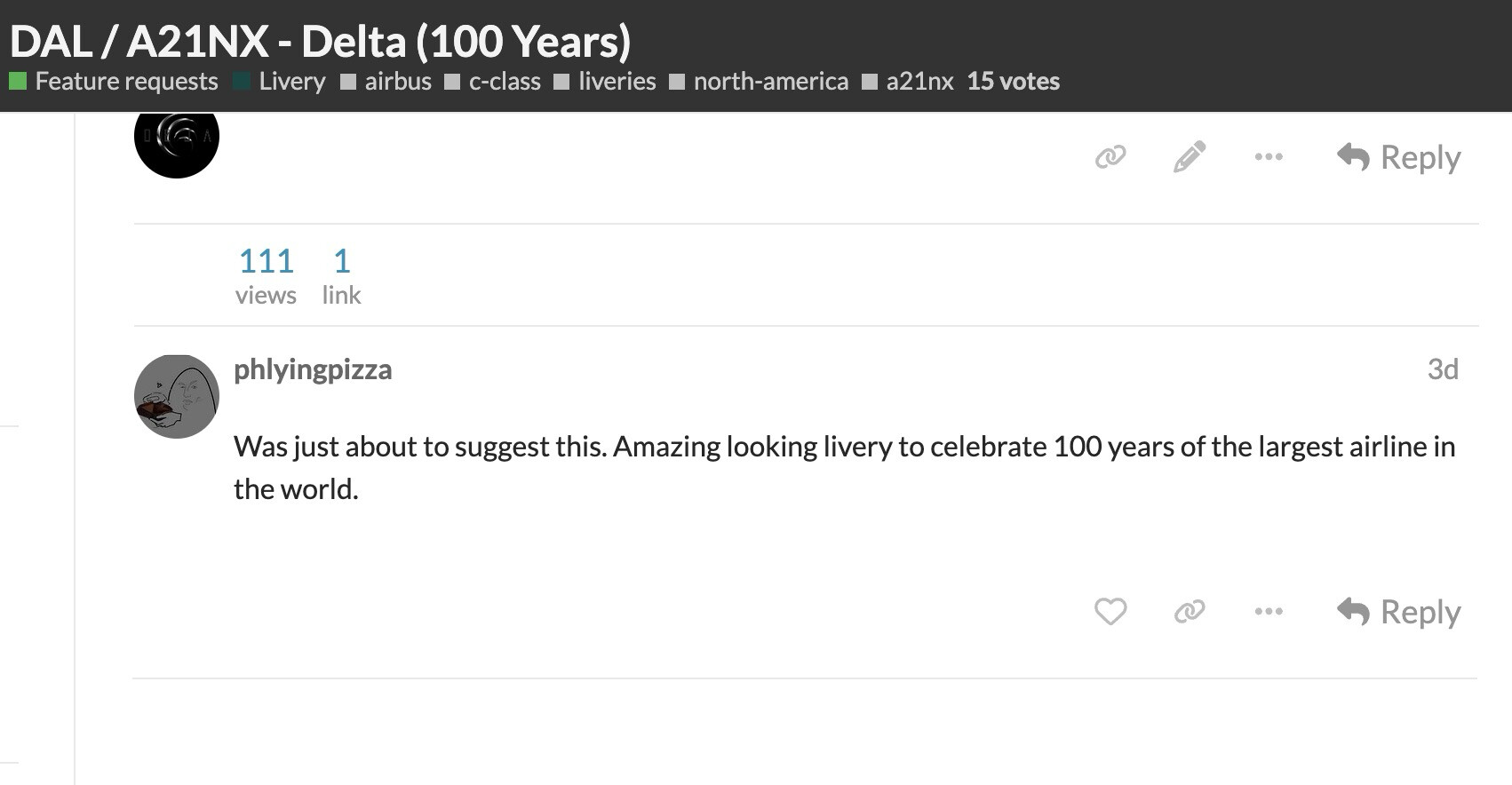Show more actions on phlyingpizza's post
Screen dimensions: 1512x785
[x=1269, y=611]
